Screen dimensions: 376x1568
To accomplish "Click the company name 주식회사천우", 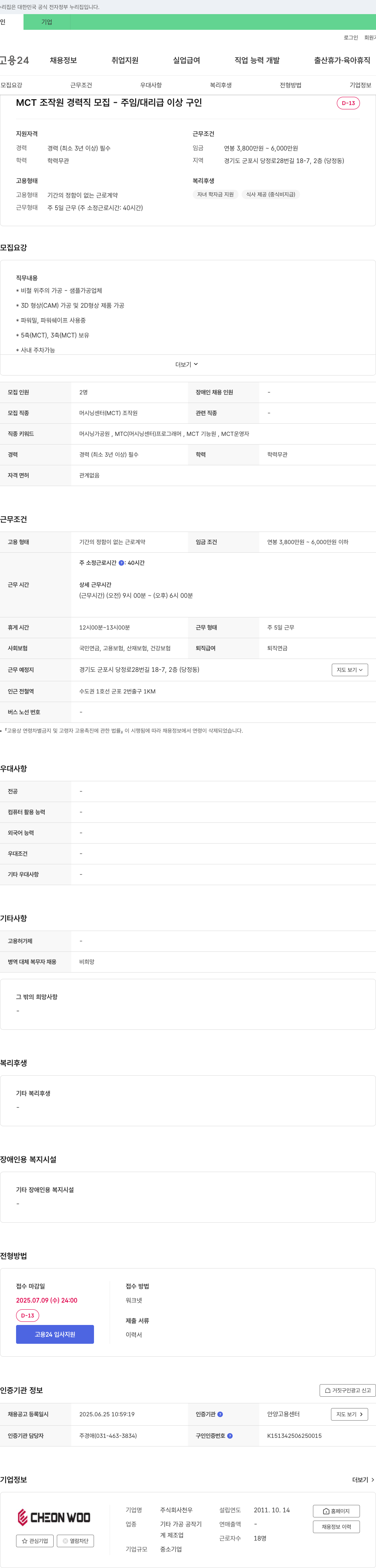I will pyautogui.click(x=176, y=1510).
